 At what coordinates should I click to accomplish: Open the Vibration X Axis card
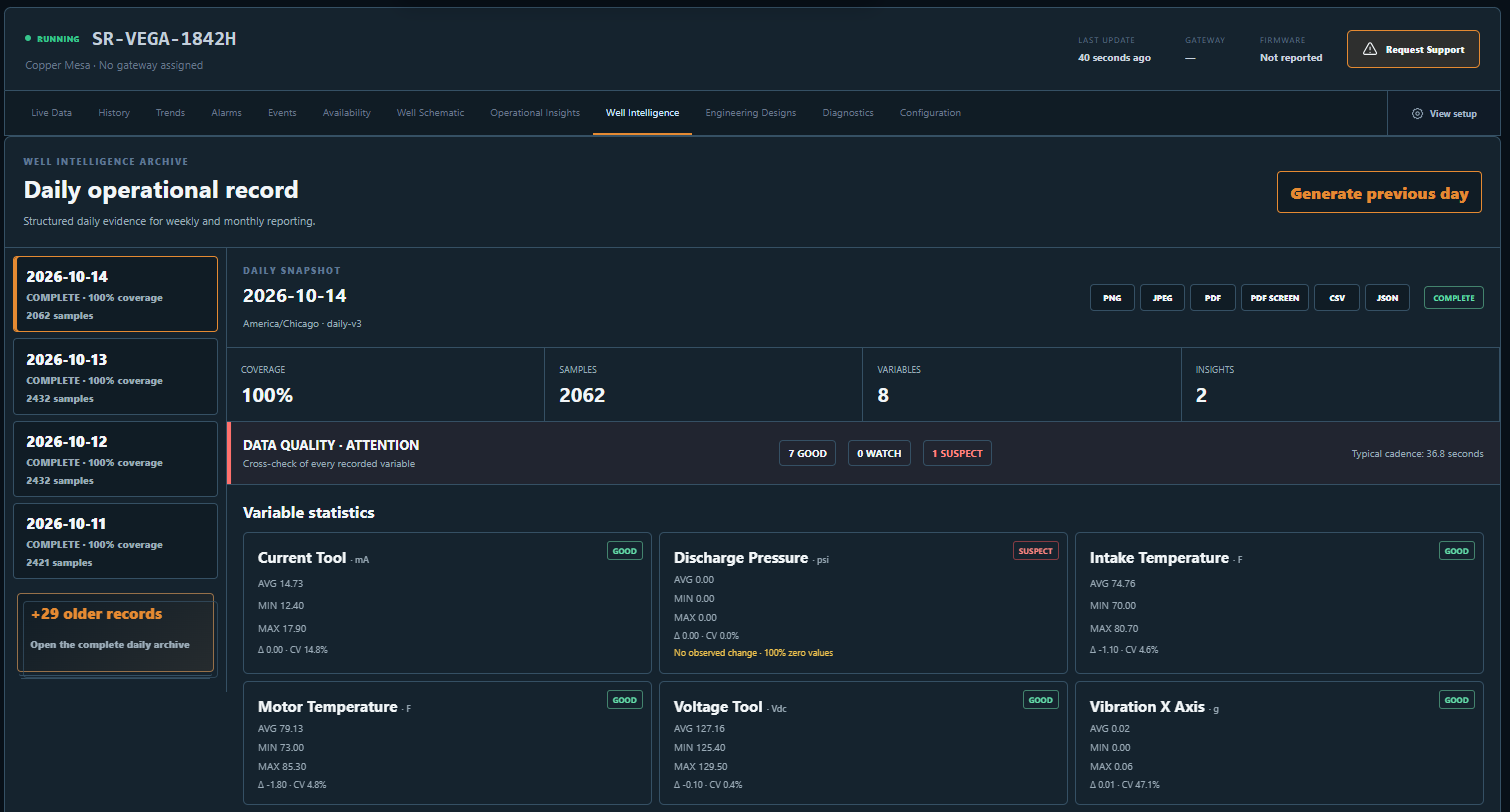[x=1279, y=743]
